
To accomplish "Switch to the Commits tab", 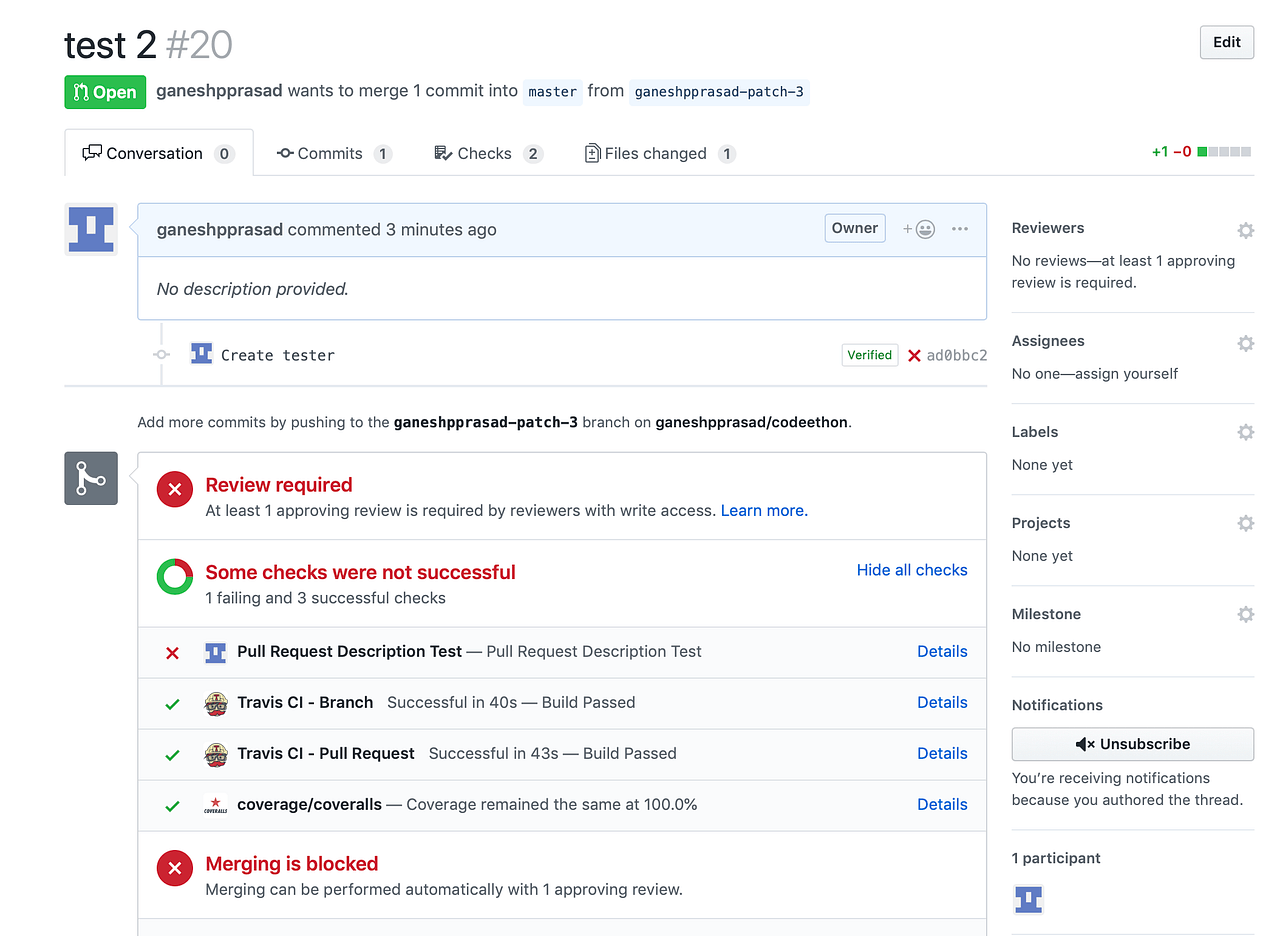I will [334, 153].
